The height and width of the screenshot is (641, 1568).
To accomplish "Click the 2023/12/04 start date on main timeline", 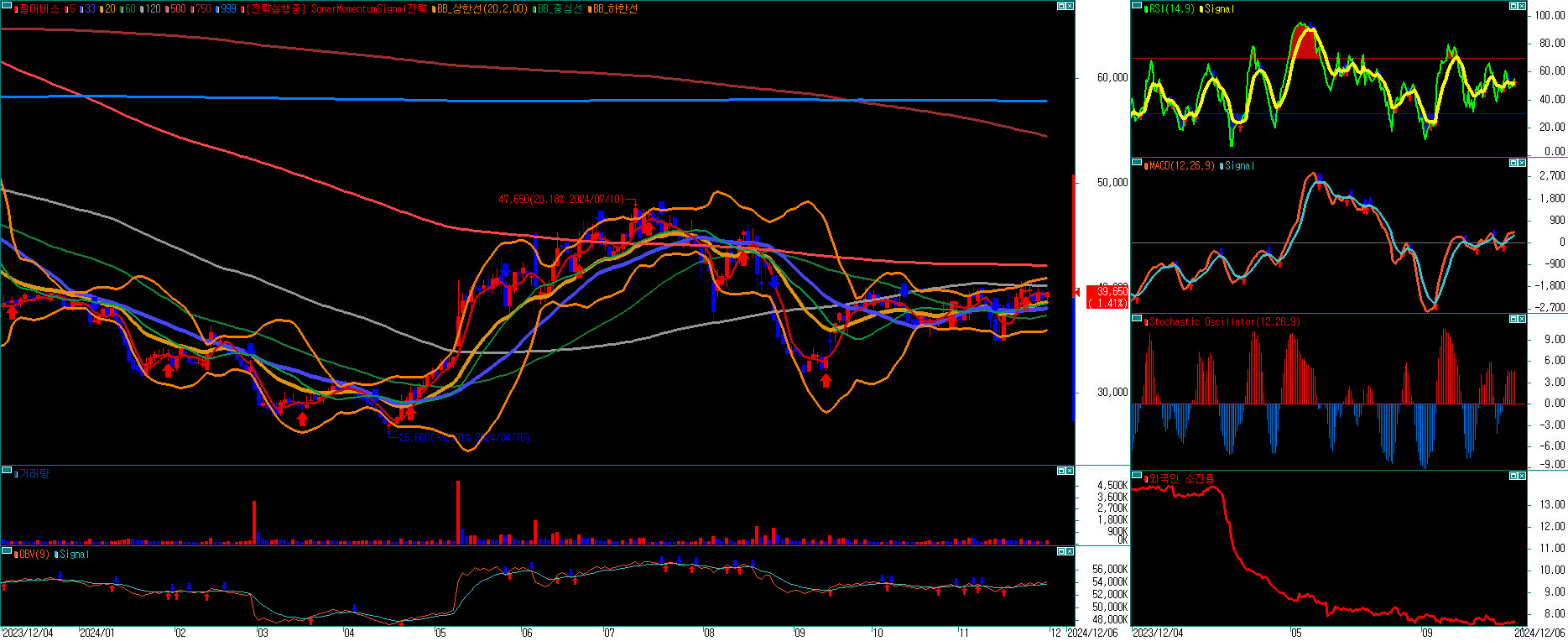I will [x=28, y=633].
